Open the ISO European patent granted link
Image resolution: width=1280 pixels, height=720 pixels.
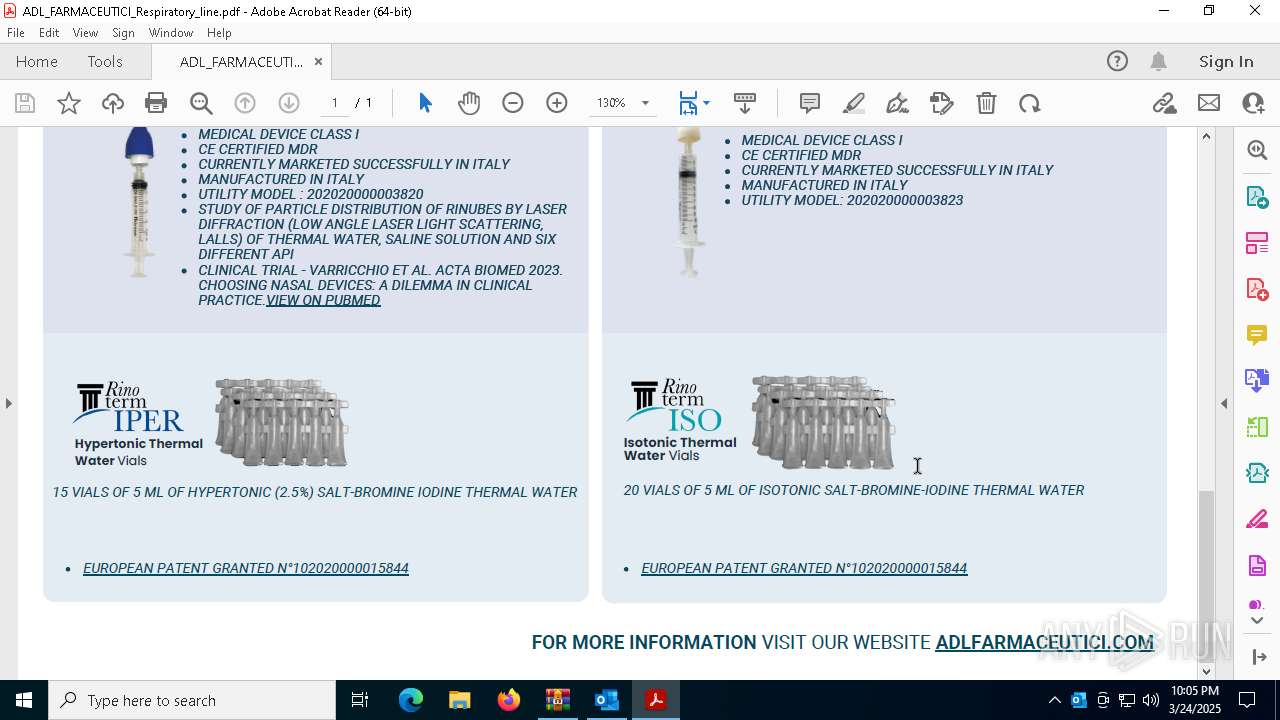[x=804, y=568]
